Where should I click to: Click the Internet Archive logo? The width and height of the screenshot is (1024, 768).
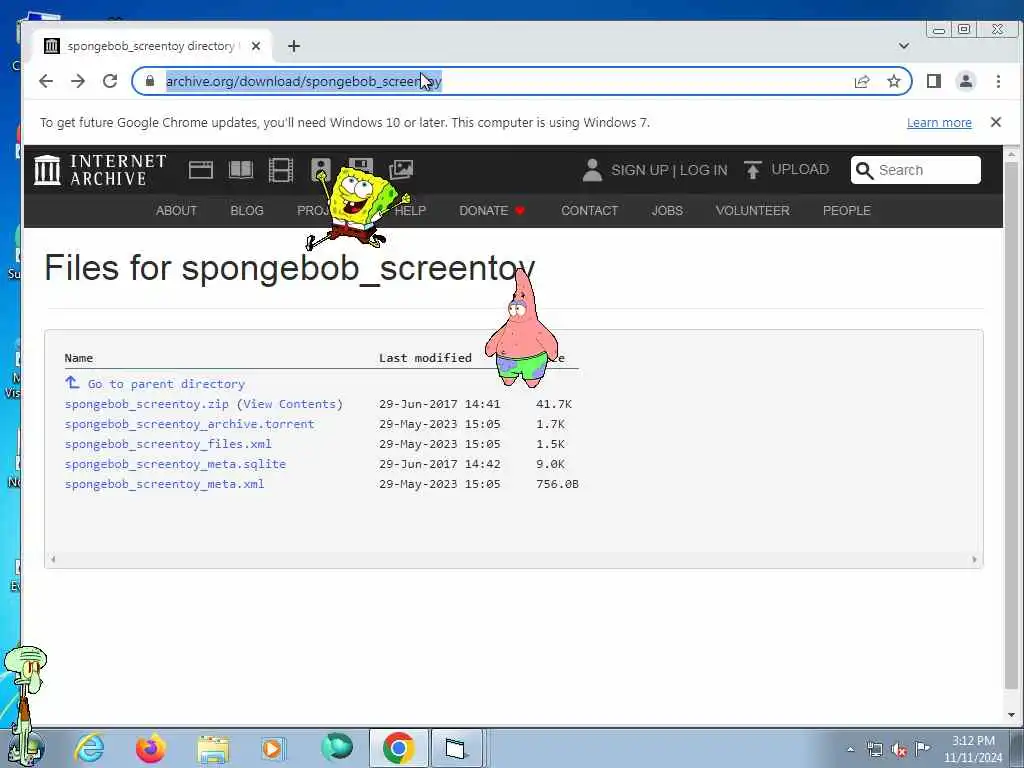(x=100, y=170)
